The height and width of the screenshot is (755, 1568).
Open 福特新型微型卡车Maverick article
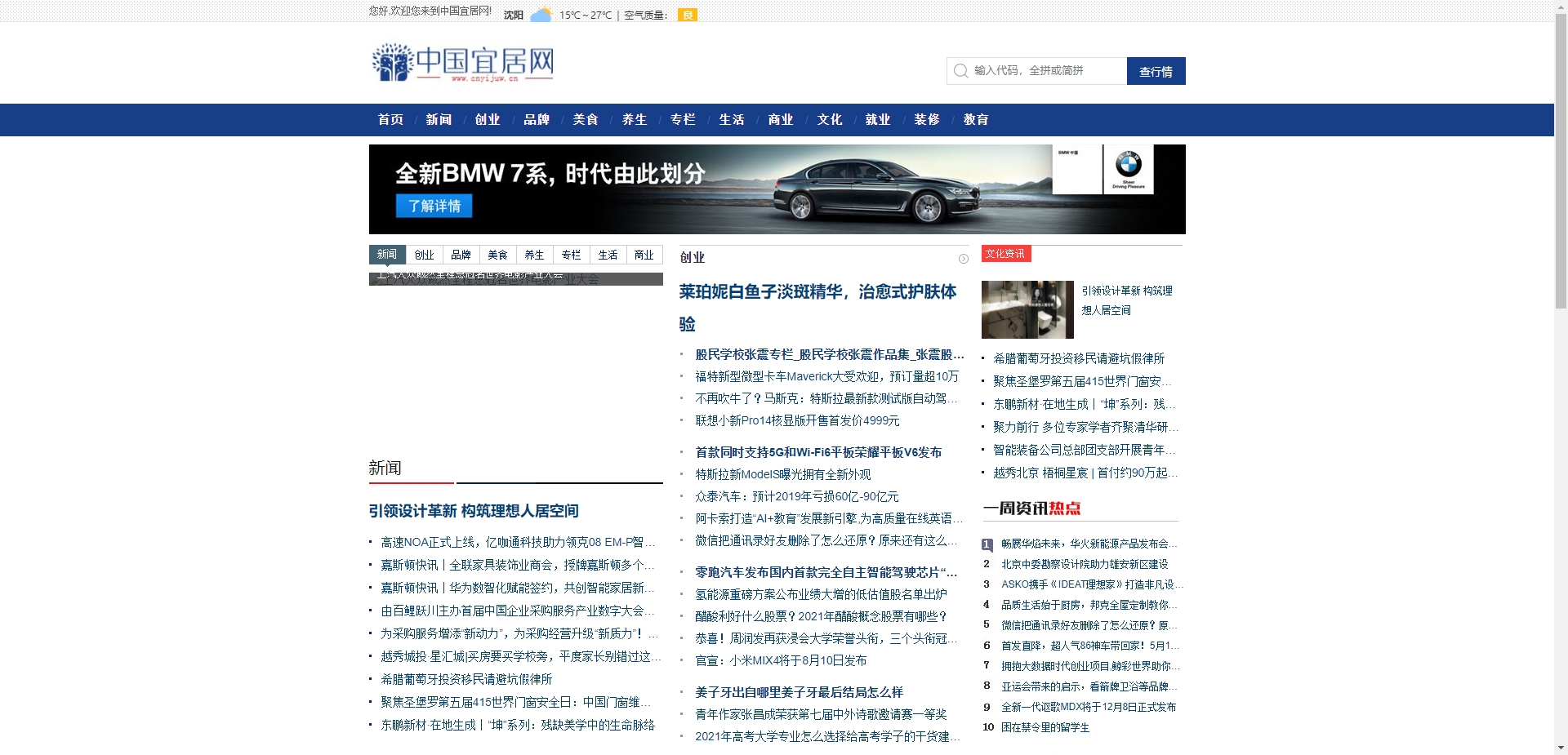tap(826, 376)
